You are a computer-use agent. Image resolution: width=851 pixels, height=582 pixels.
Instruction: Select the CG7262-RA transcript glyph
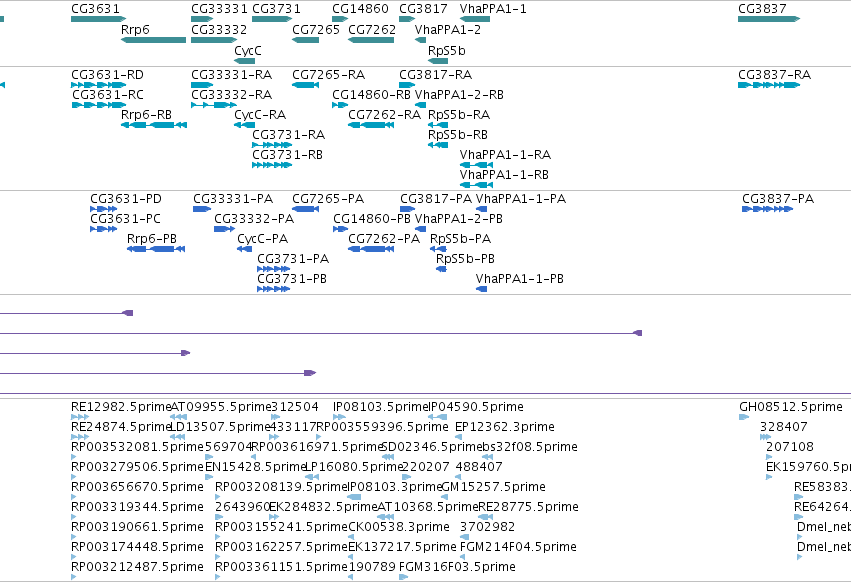tap(371, 125)
